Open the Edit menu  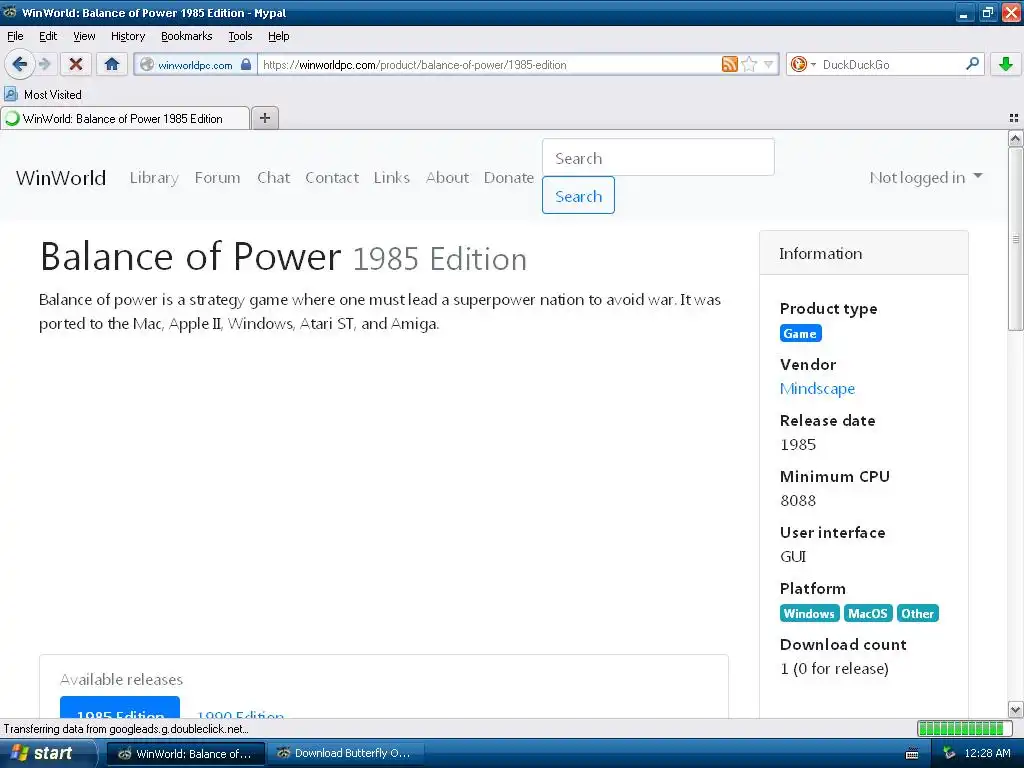[x=48, y=37]
